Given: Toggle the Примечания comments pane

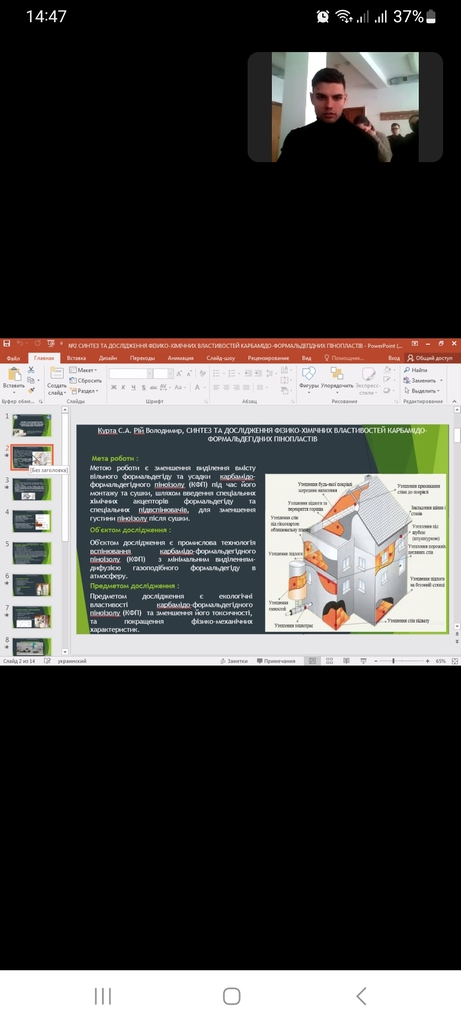Looking at the screenshot, I should [276, 661].
